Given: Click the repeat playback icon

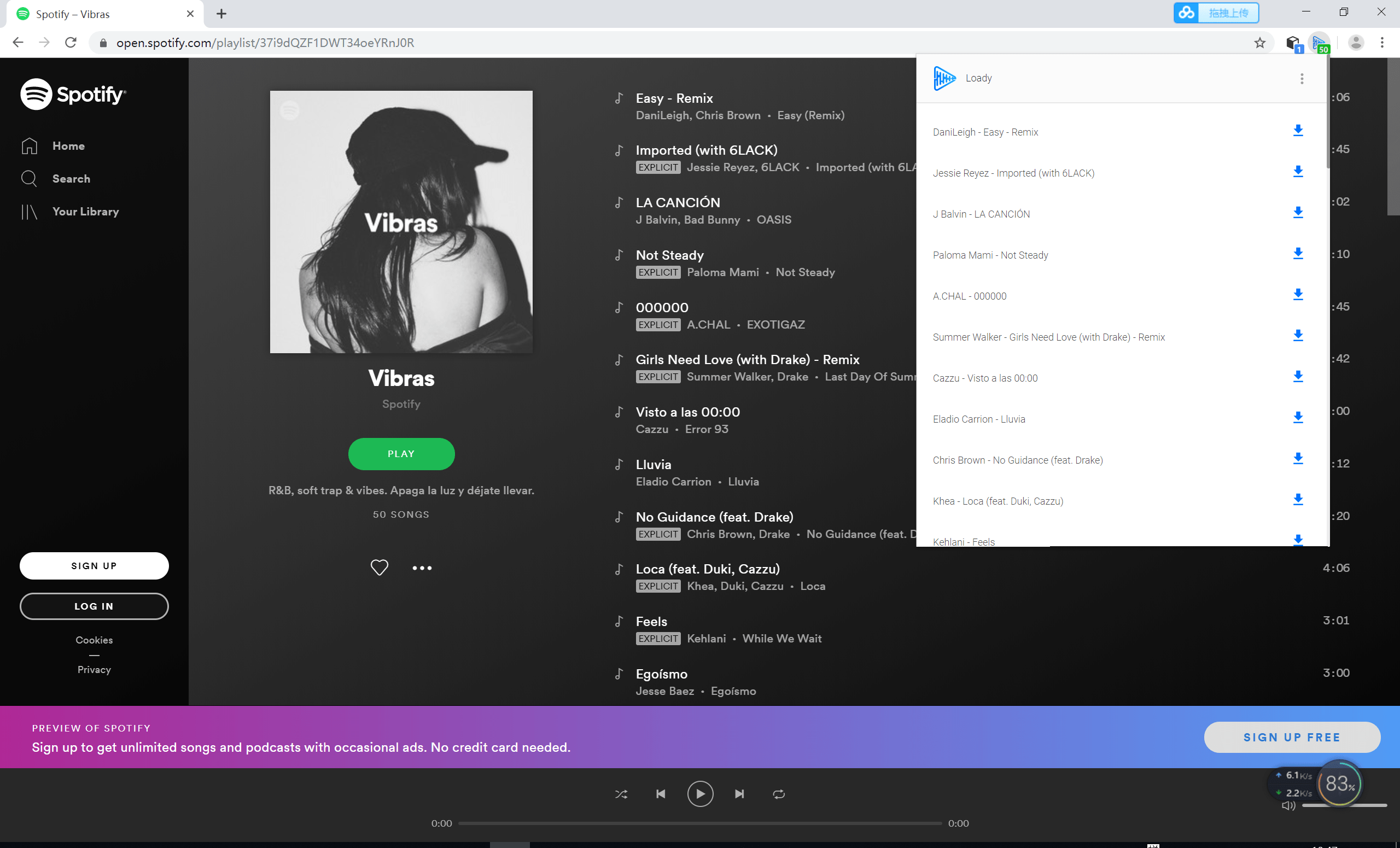Looking at the screenshot, I should [780, 794].
